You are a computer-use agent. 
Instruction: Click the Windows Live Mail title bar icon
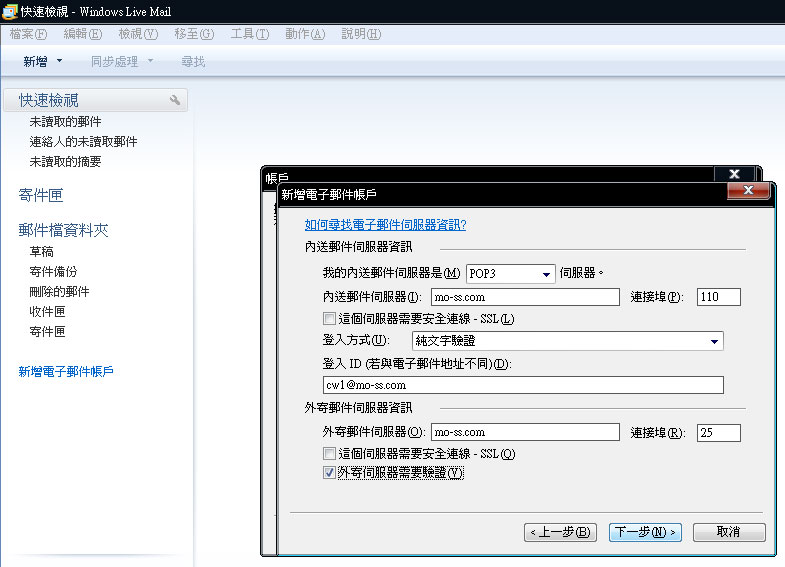click(x=10, y=11)
